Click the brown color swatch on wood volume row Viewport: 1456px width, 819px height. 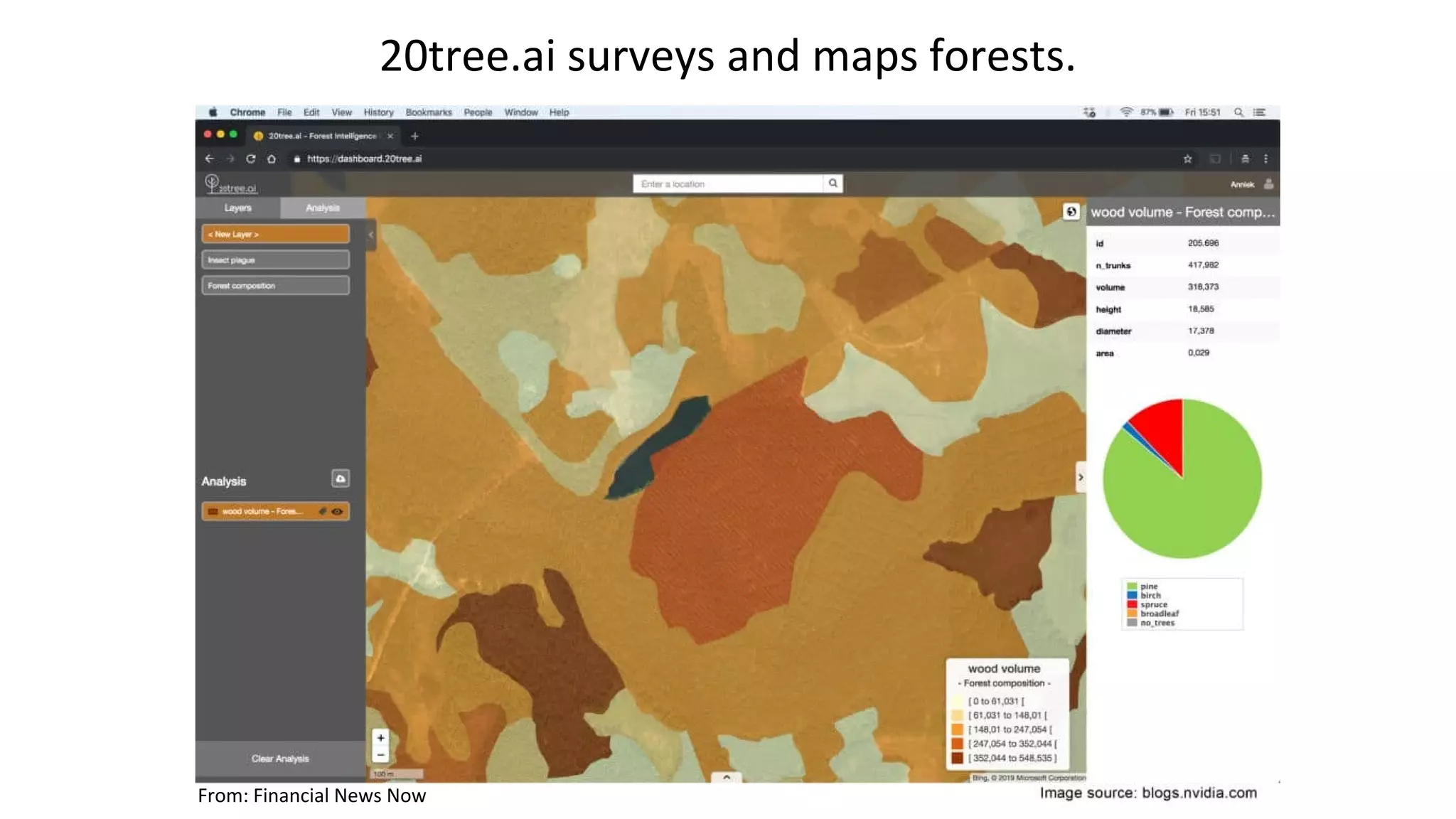(213, 511)
